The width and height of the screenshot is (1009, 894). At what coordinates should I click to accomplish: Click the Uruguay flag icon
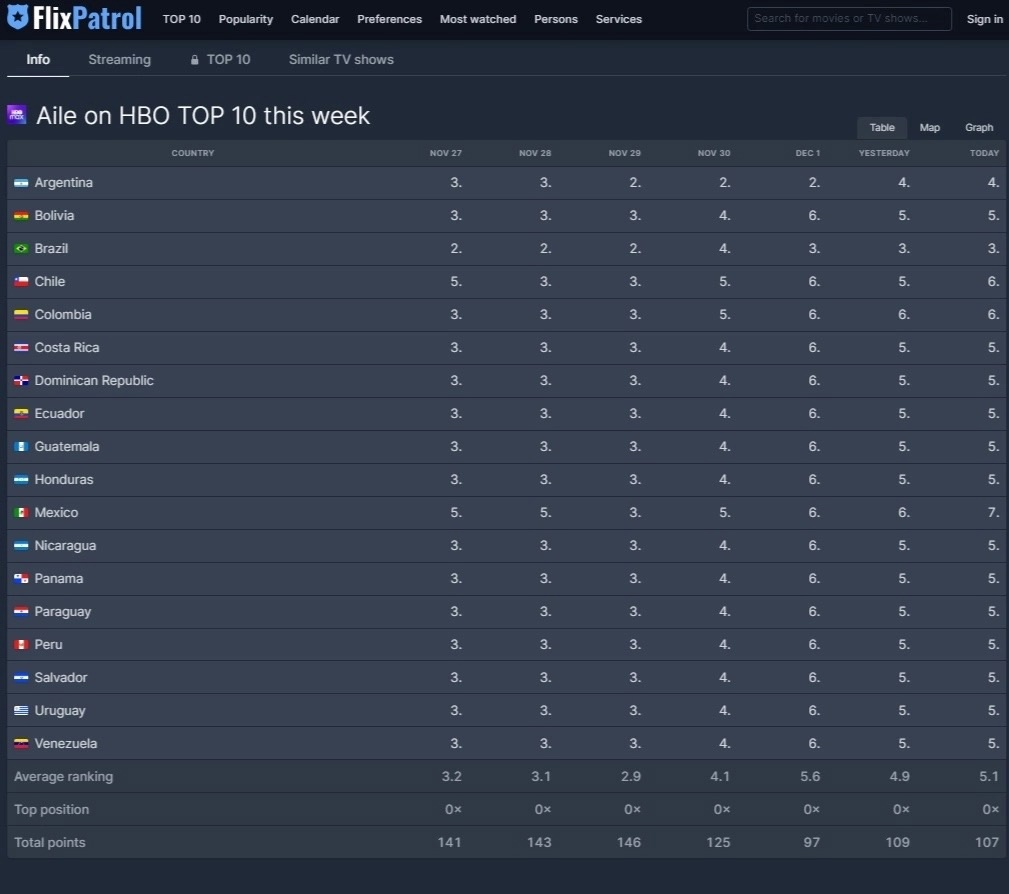21,711
